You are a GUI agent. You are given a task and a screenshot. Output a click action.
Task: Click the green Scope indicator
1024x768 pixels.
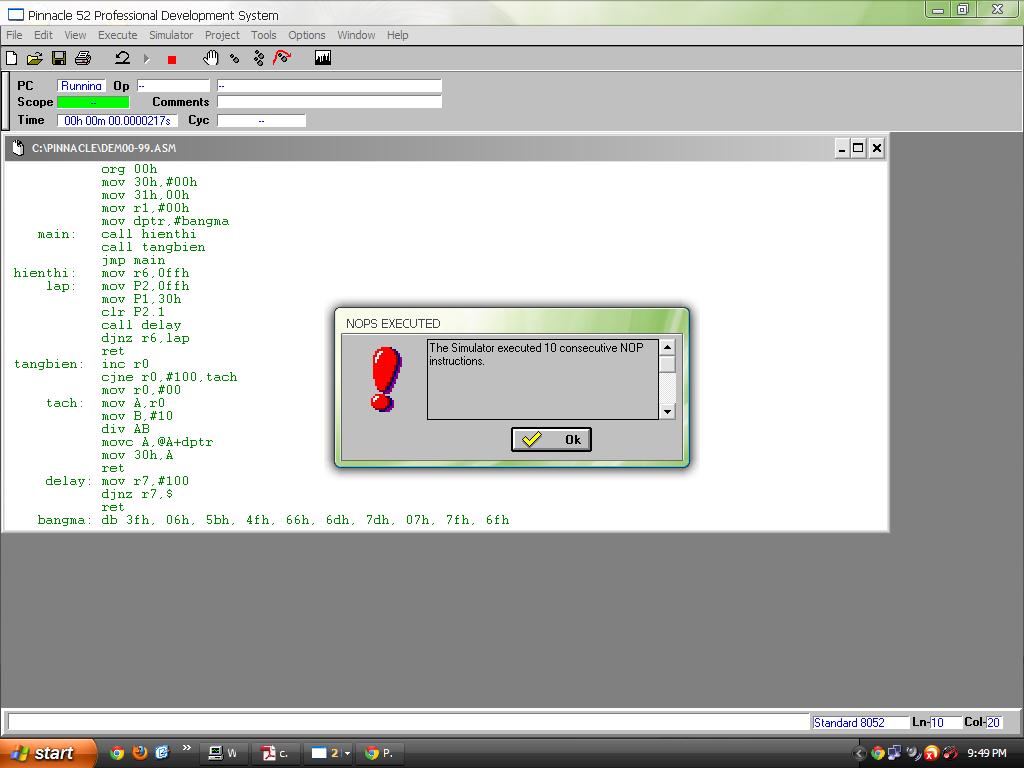click(93, 103)
